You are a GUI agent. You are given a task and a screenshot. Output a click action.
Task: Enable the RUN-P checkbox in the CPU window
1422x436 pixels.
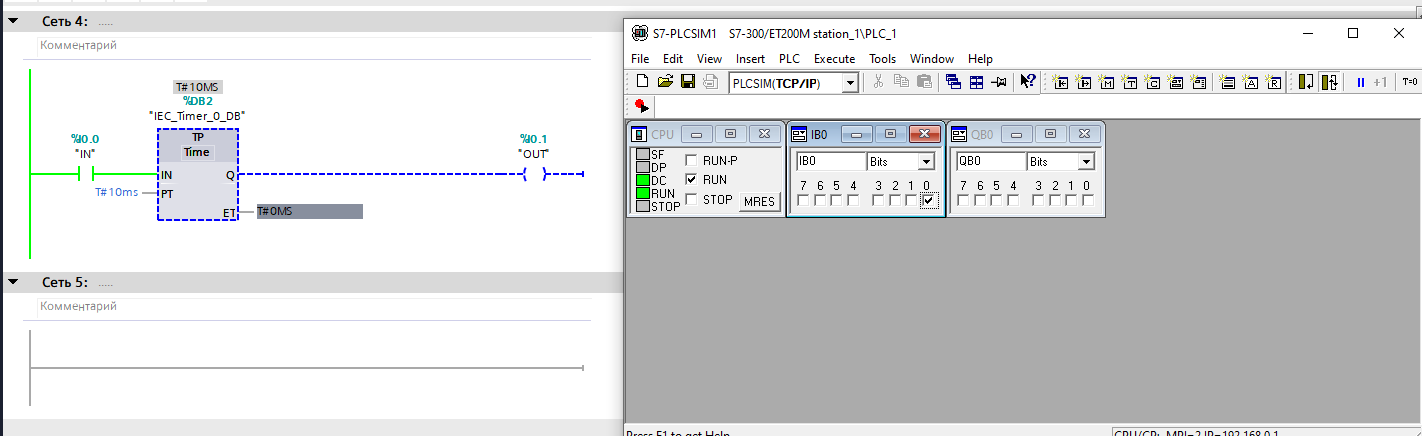[x=692, y=160]
